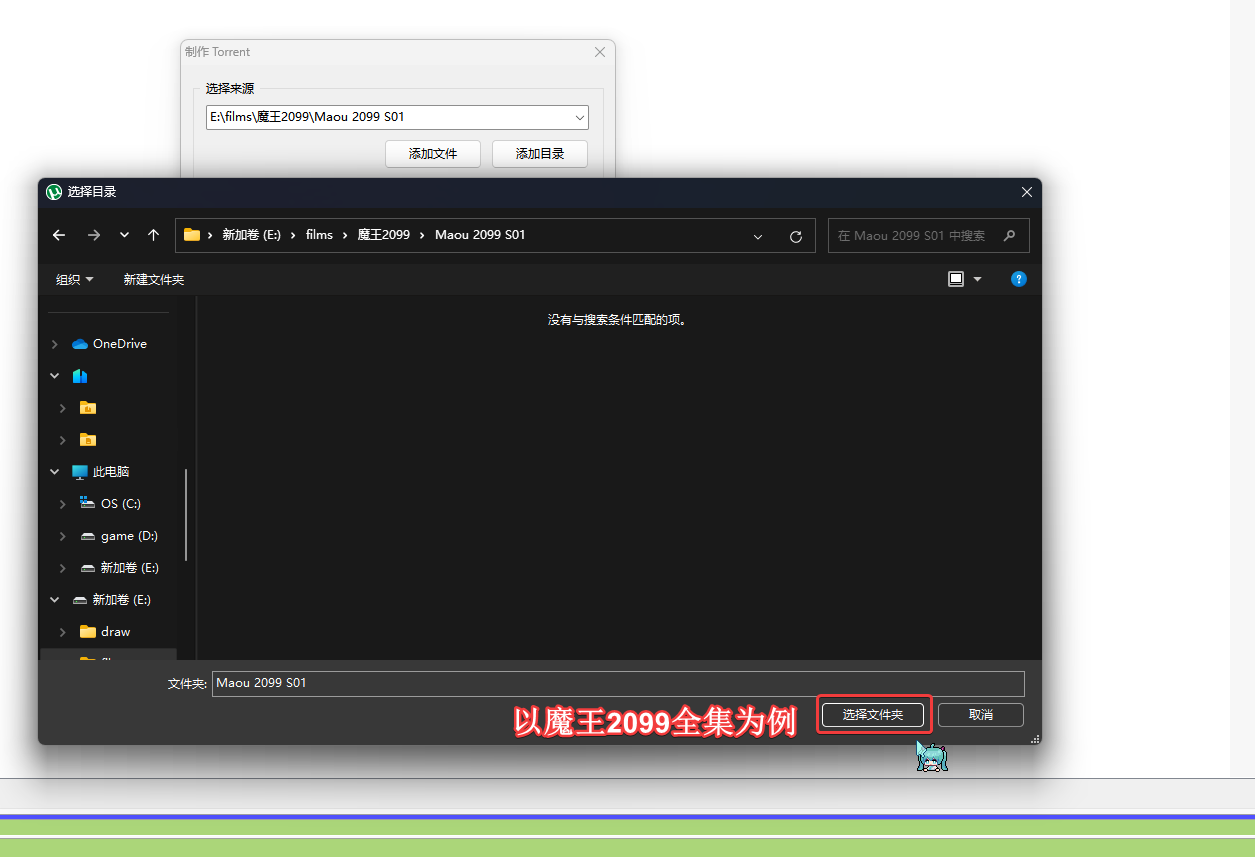Image resolution: width=1255 pixels, height=857 pixels.
Task: Click the 新加卷 (E:) breadcrumb
Action: (251, 235)
